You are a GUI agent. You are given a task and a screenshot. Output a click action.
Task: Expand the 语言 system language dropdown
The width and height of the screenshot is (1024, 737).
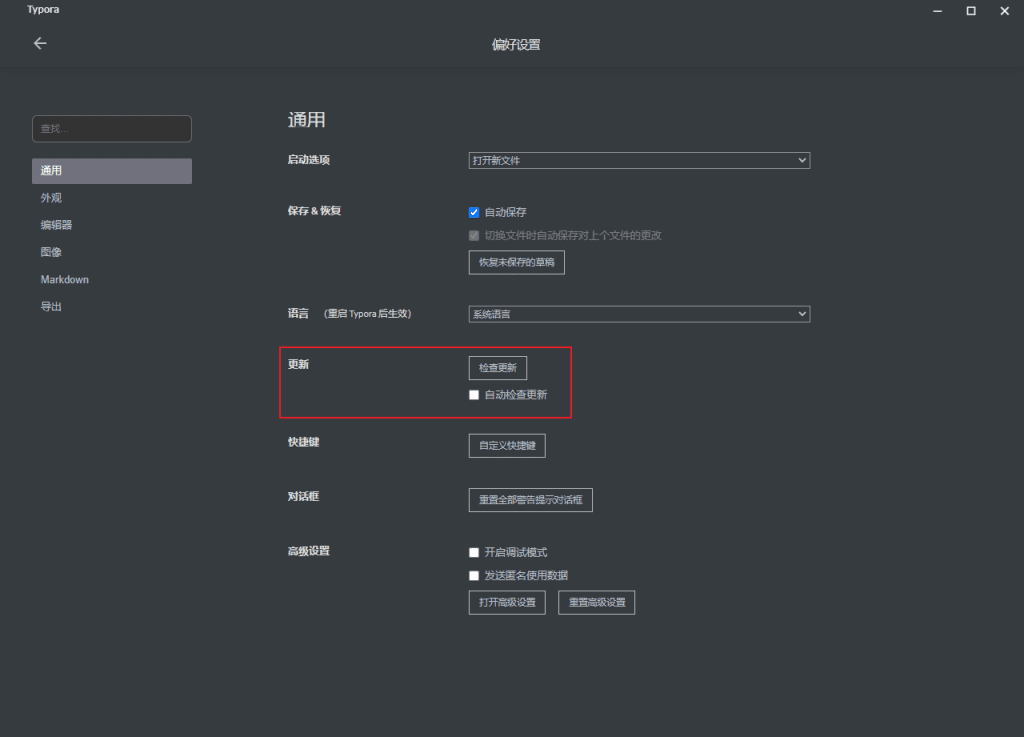click(639, 314)
